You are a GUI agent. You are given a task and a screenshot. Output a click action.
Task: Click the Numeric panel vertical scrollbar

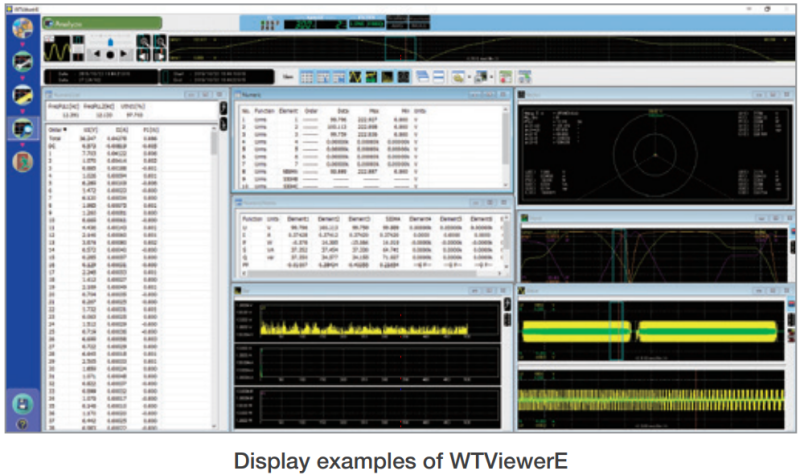(x=506, y=147)
